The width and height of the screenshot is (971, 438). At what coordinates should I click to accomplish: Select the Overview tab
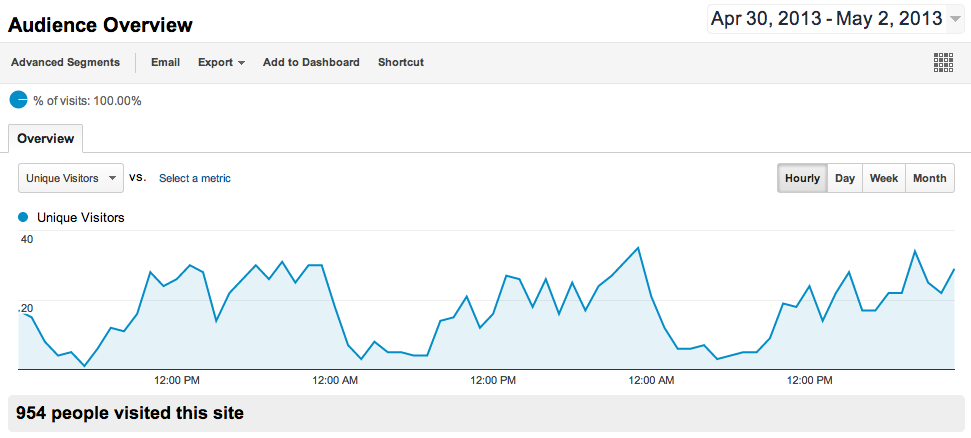point(46,139)
